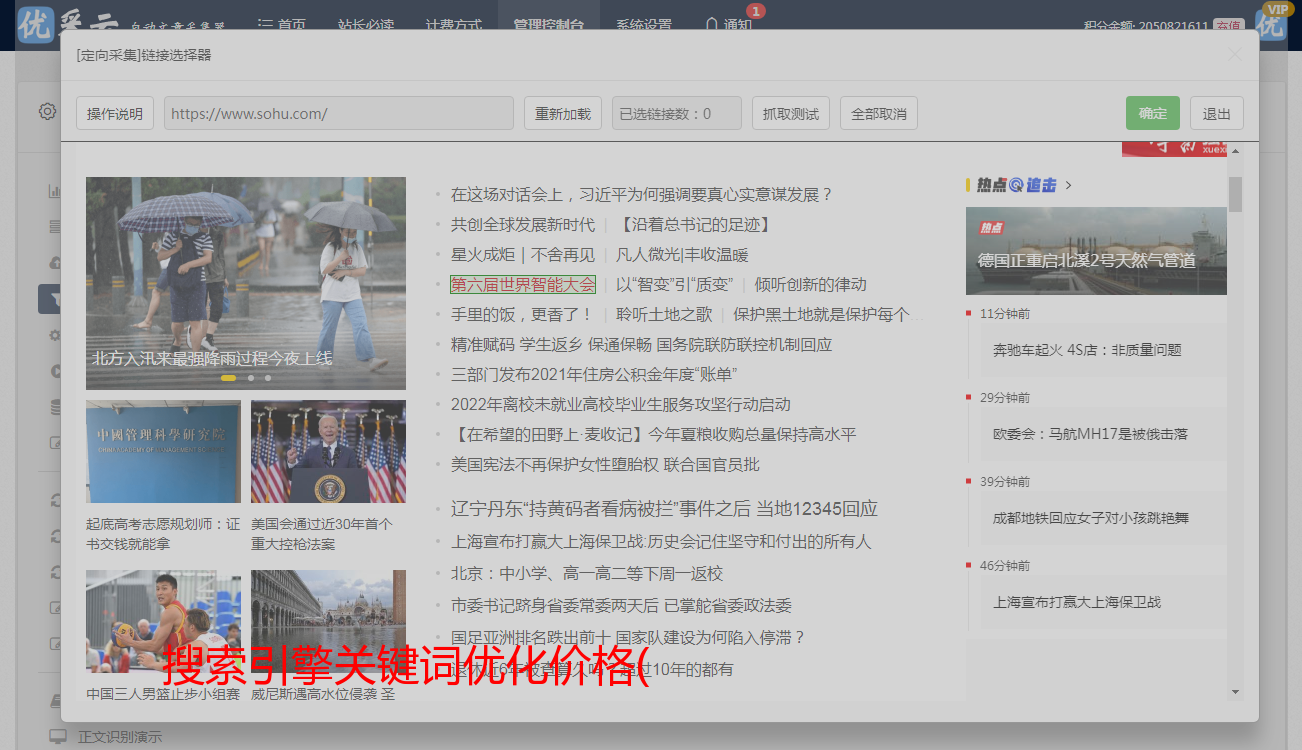Screen dimensions: 1302x750
Task: Select the first yellow carousel dot
Action: (x=228, y=378)
